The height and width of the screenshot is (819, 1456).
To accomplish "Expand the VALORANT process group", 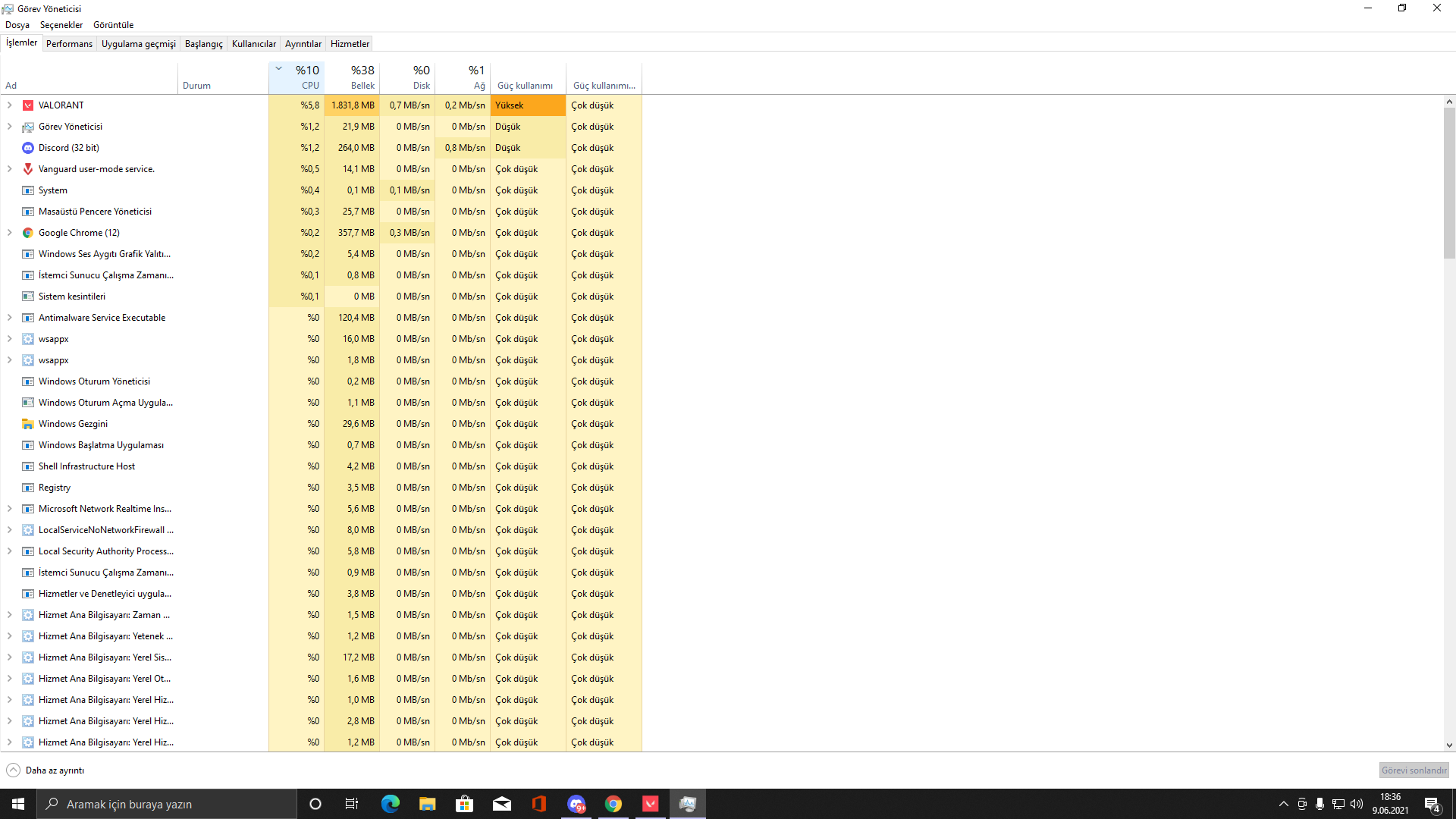I will 10,105.
